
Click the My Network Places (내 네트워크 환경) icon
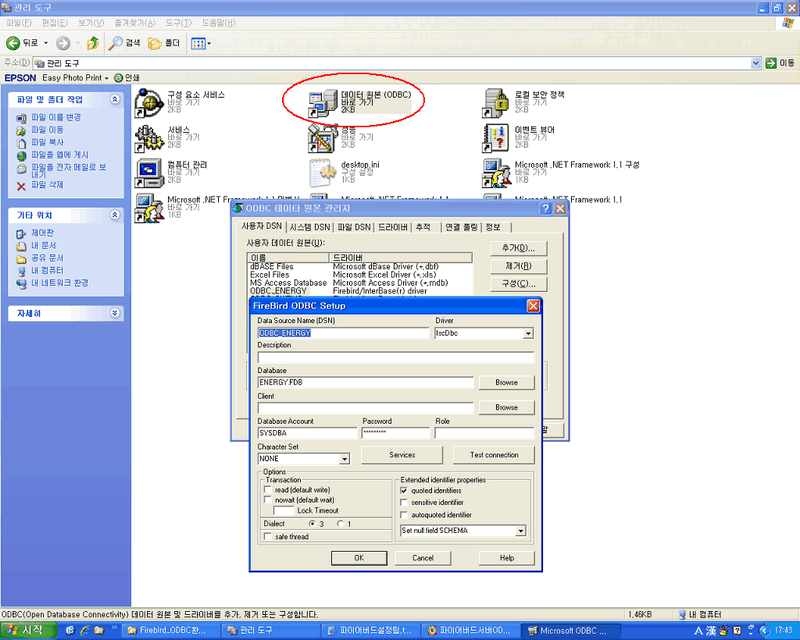click(x=21, y=283)
